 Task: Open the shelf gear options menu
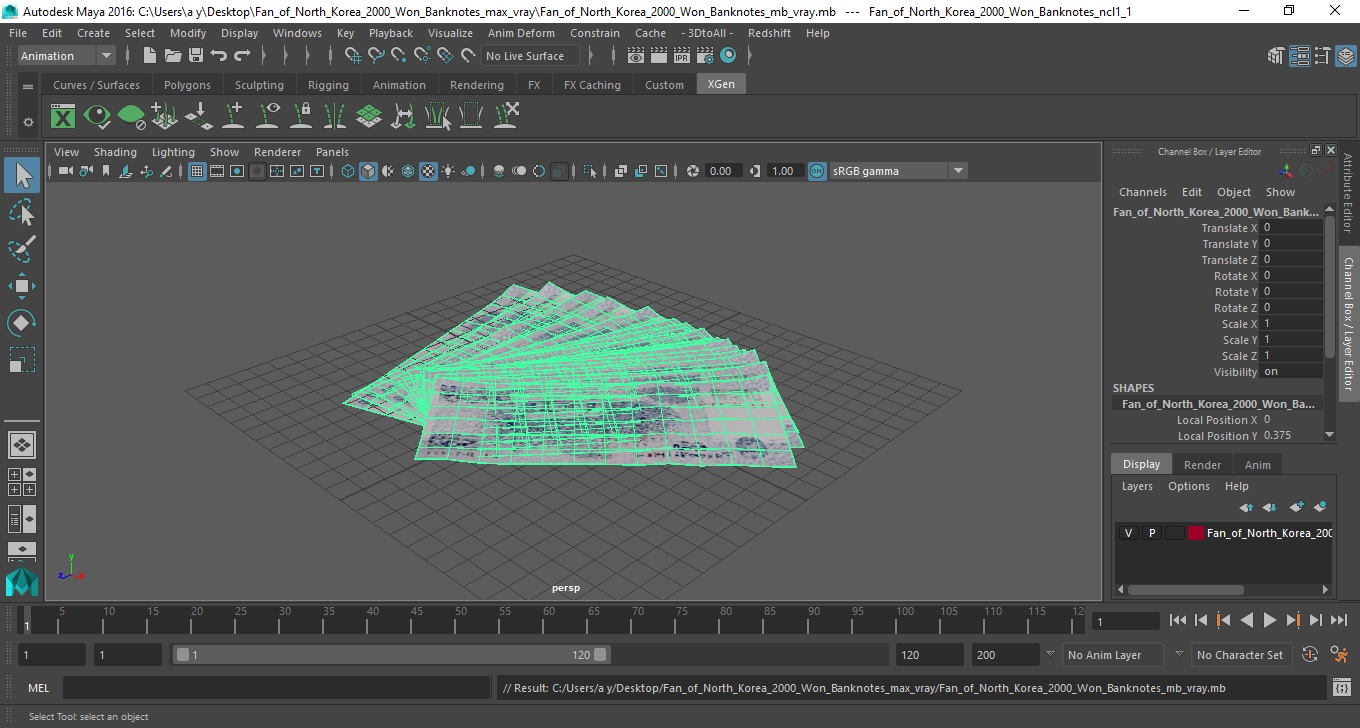(x=28, y=122)
